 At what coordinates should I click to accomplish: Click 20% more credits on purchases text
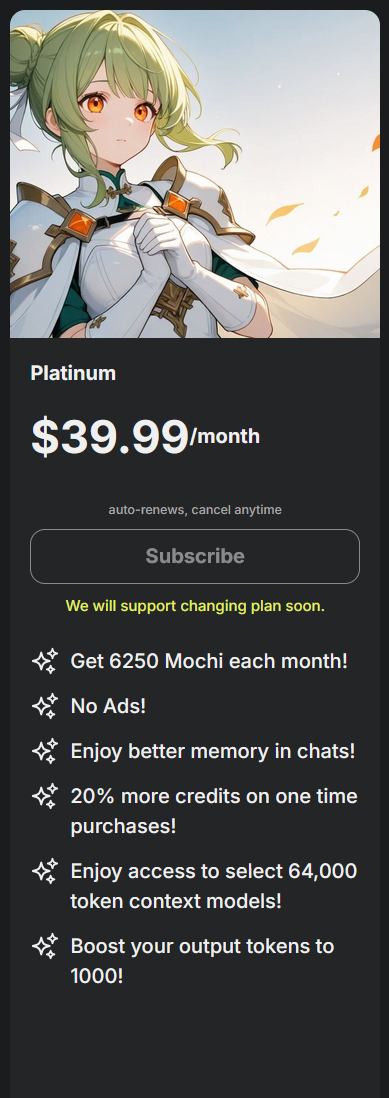[x=213, y=811]
